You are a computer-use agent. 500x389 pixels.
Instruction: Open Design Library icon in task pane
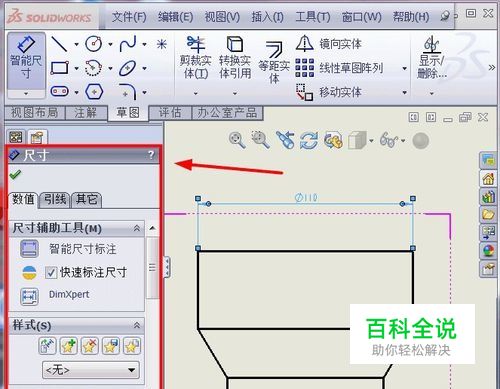pyautogui.click(x=488, y=197)
